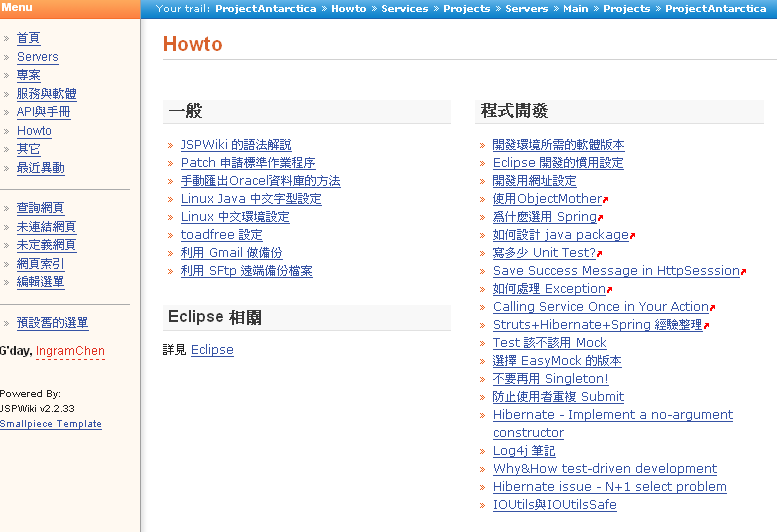Click the red arrow icon after 為什麼選用 Spring

600,218
